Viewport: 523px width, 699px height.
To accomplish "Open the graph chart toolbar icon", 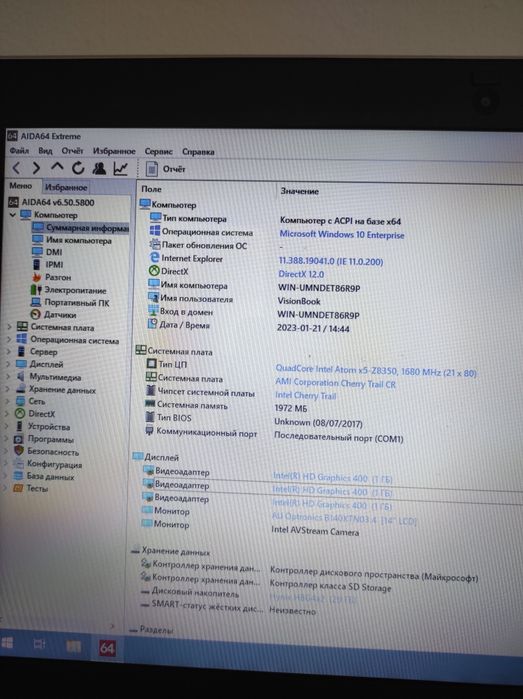I will click(120, 168).
